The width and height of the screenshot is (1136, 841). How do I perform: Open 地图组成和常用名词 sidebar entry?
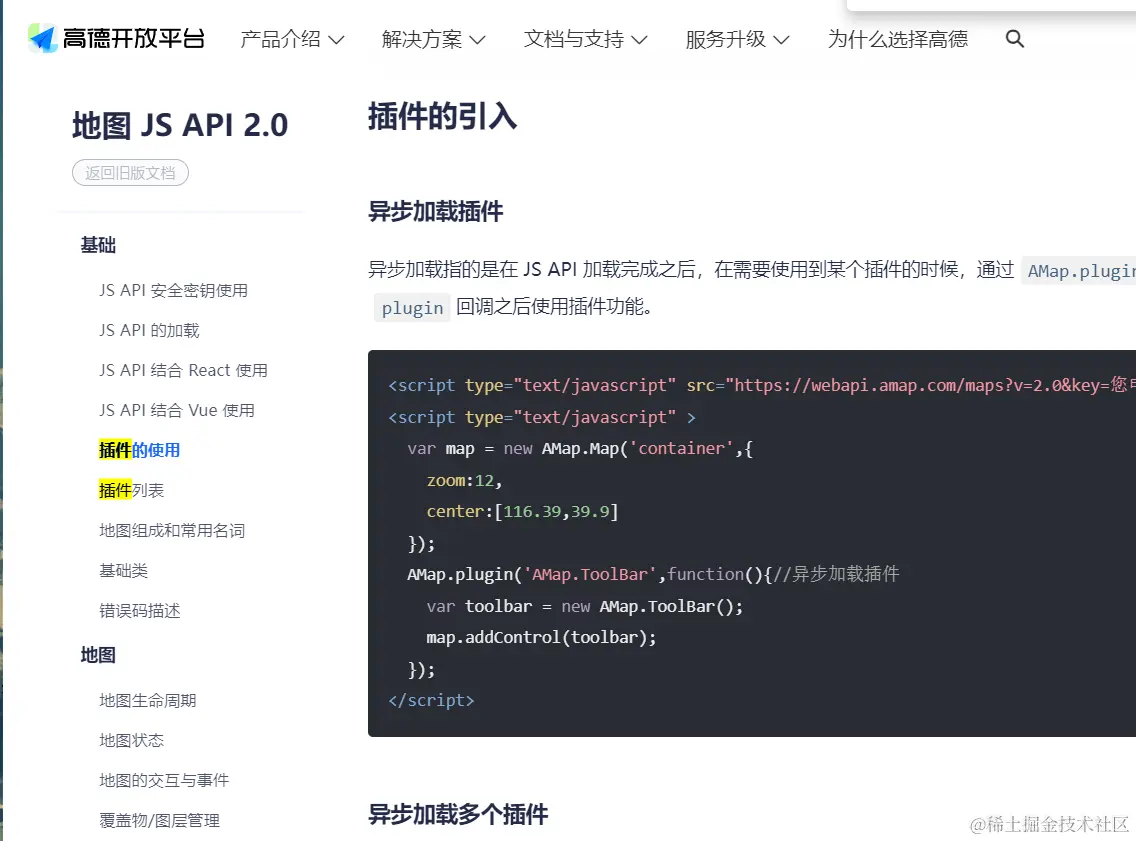(172, 530)
